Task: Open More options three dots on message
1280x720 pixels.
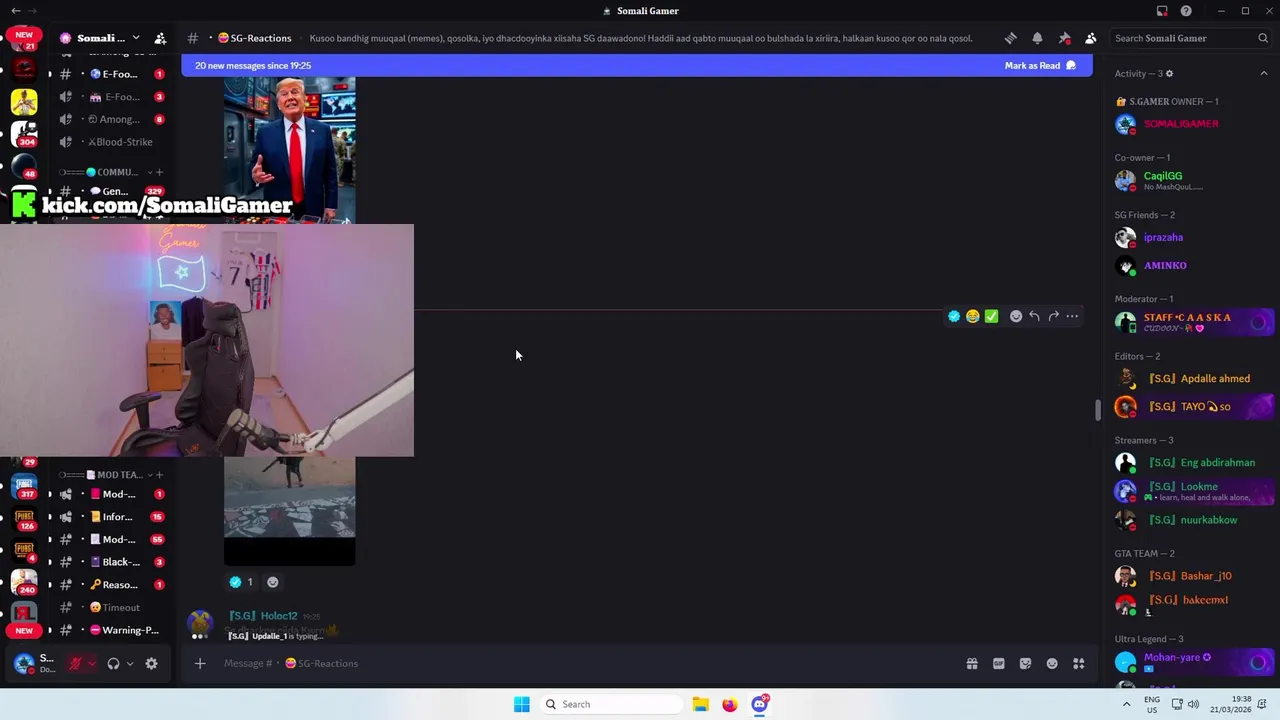Action: tap(1072, 316)
